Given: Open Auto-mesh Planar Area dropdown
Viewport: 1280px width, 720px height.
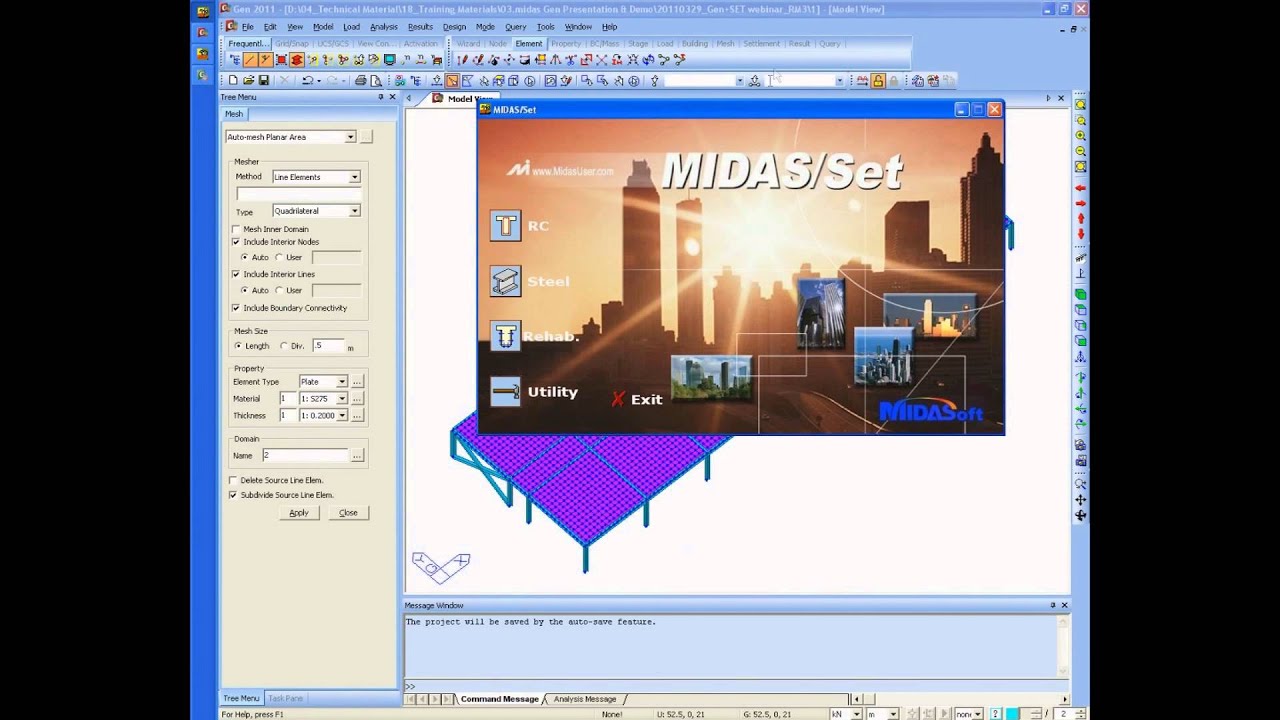Looking at the screenshot, I should [x=350, y=137].
